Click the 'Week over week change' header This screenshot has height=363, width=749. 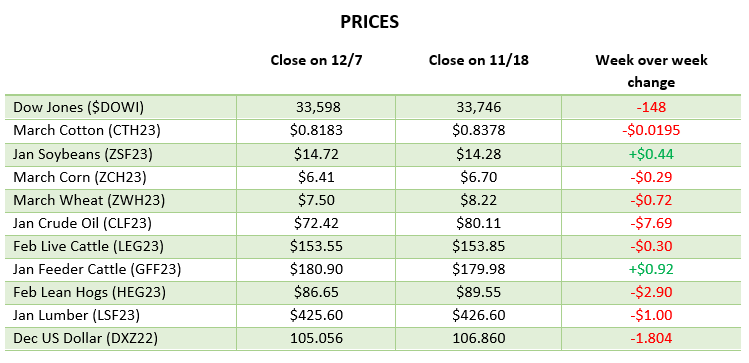click(x=651, y=71)
